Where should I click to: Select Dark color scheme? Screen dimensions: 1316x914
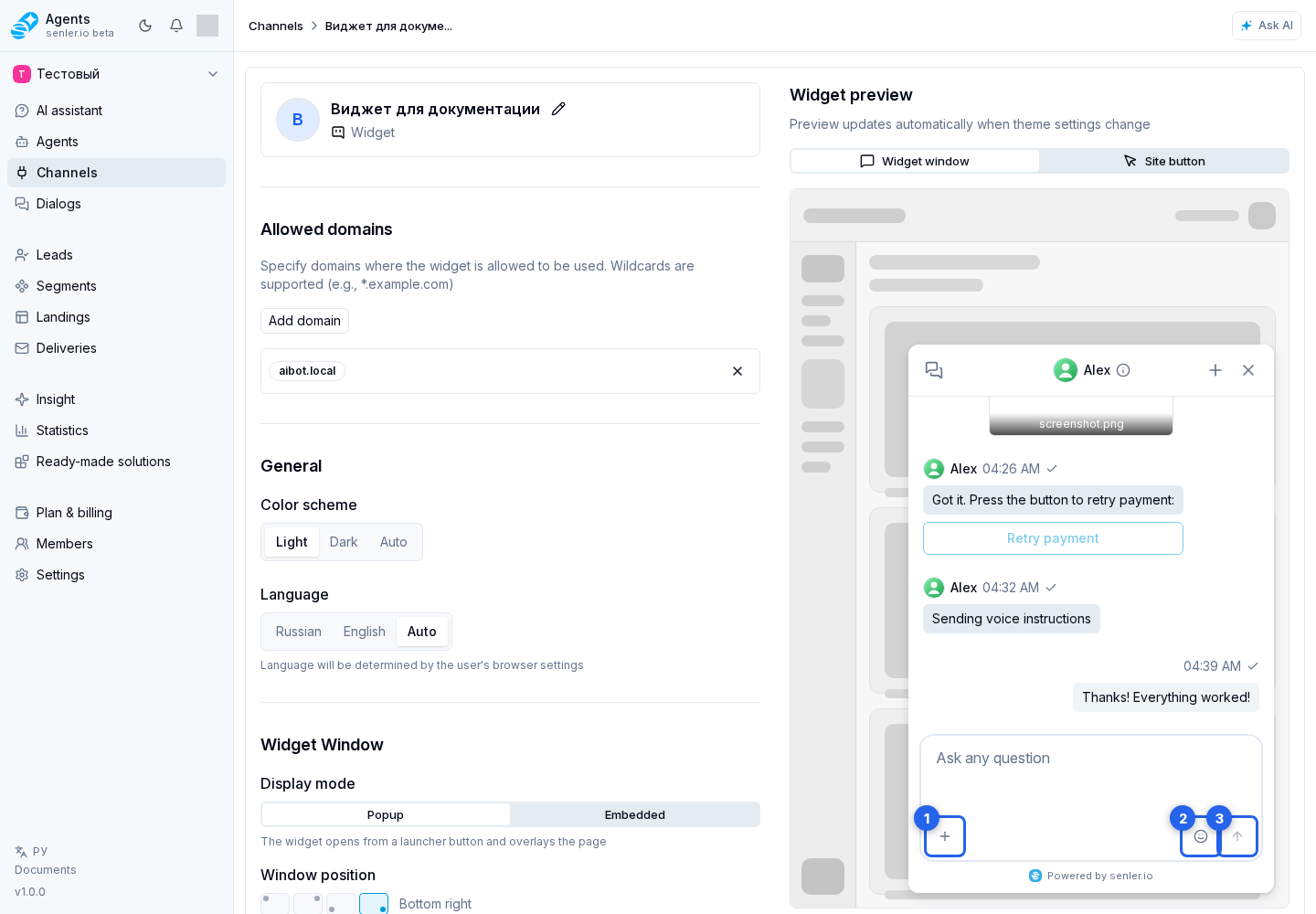(x=344, y=542)
